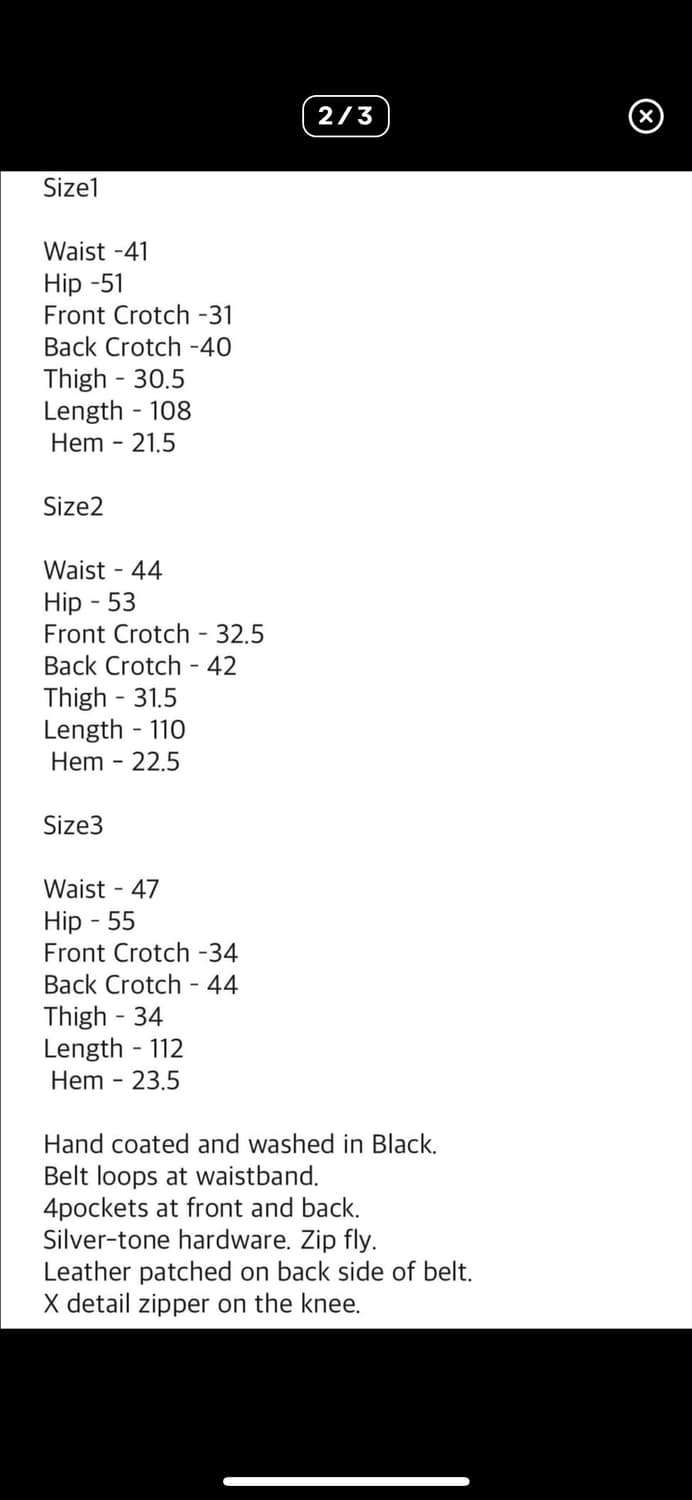Viewport: 692px width, 1500px height.
Task: Select the Waist - 47 line
Action: pyautogui.click(x=101, y=889)
